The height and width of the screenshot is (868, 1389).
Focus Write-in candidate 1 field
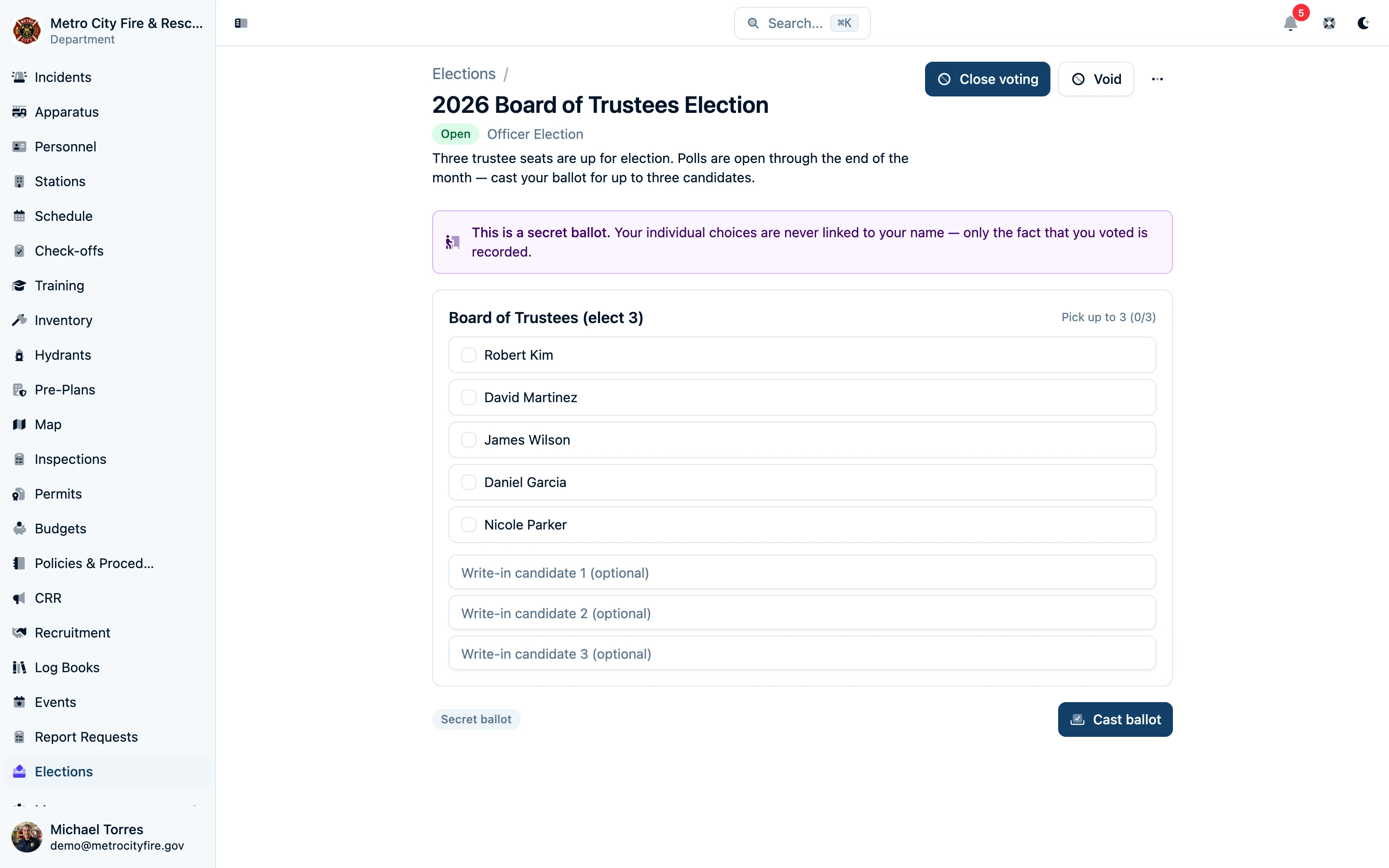pos(802,572)
